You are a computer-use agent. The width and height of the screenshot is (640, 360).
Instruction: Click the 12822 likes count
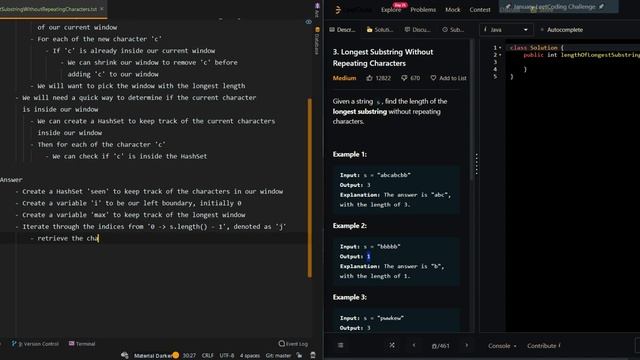tap(383, 78)
